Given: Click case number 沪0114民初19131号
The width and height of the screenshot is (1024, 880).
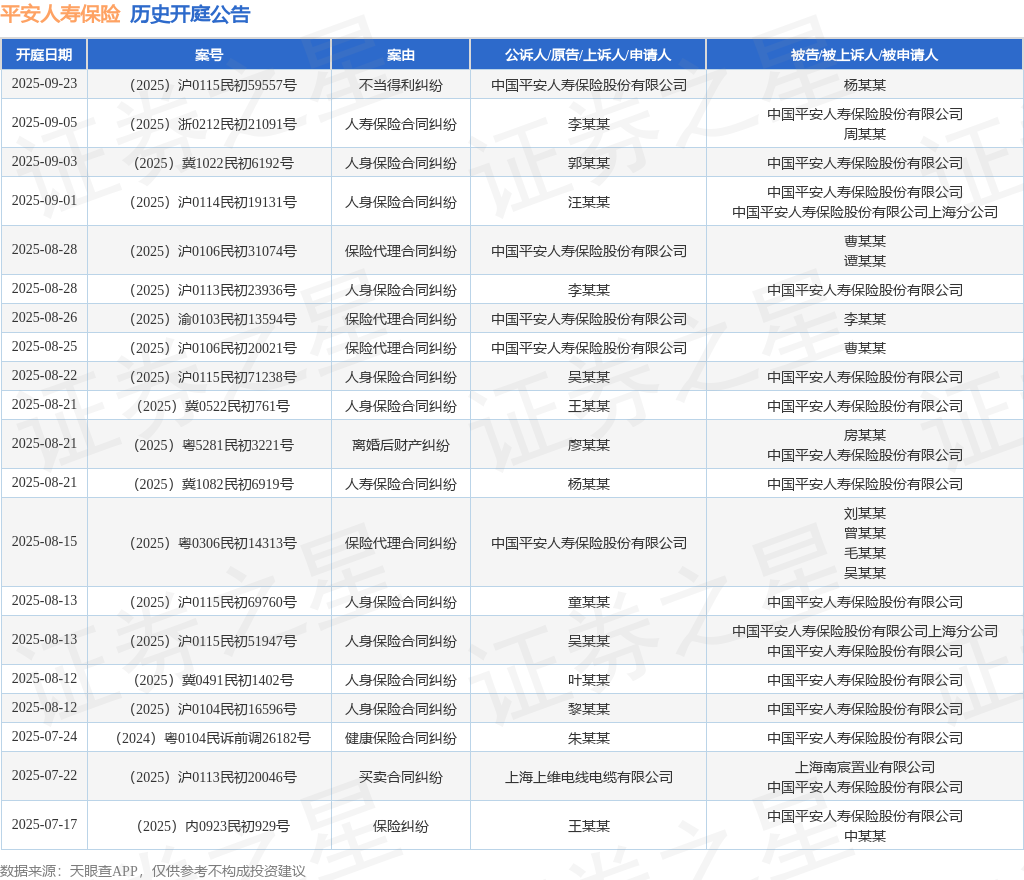Looking at the screenshot, I should pos(213,202).
